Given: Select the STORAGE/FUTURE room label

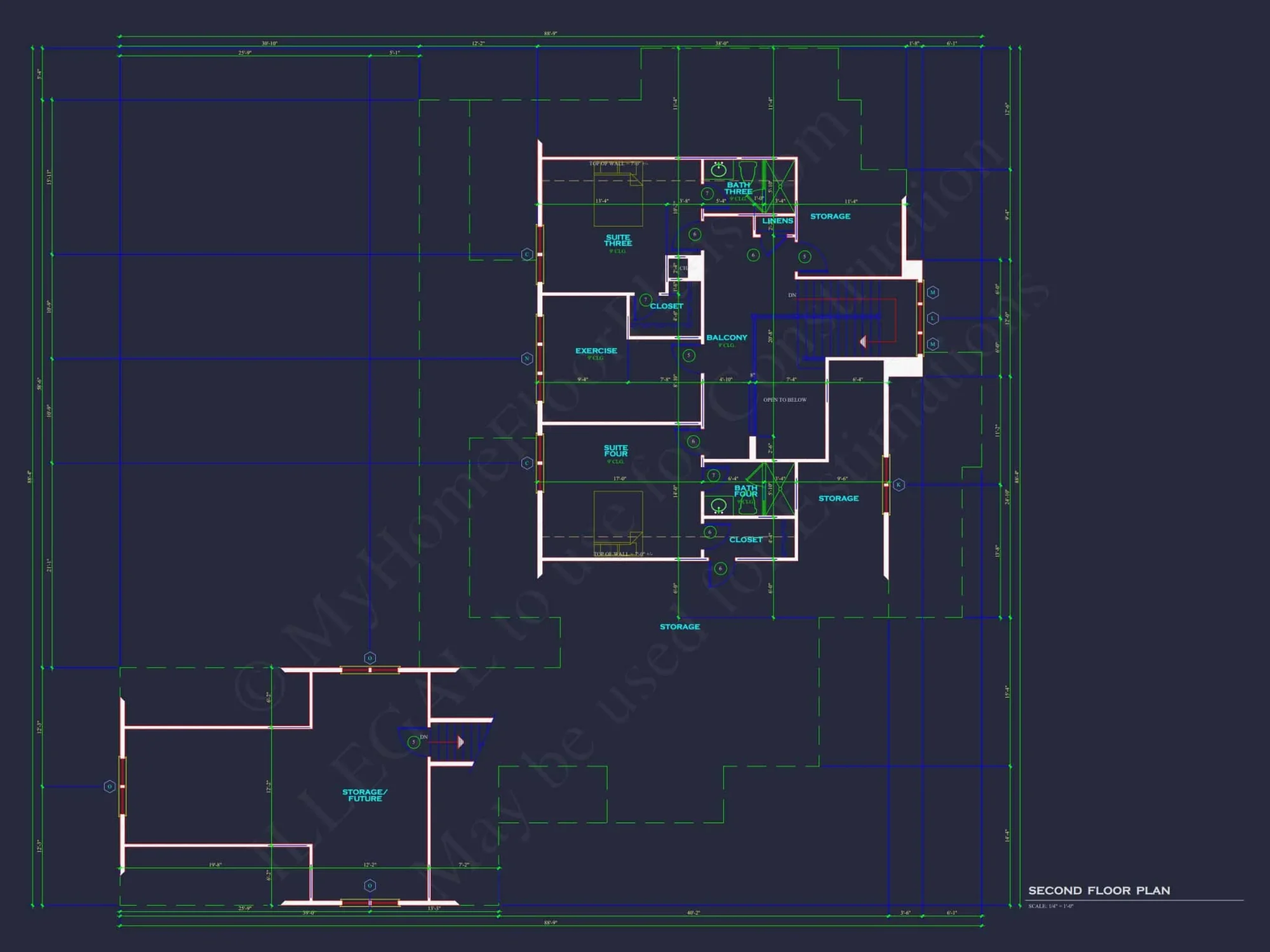Looking at the screenshot, I should point(364,795).
